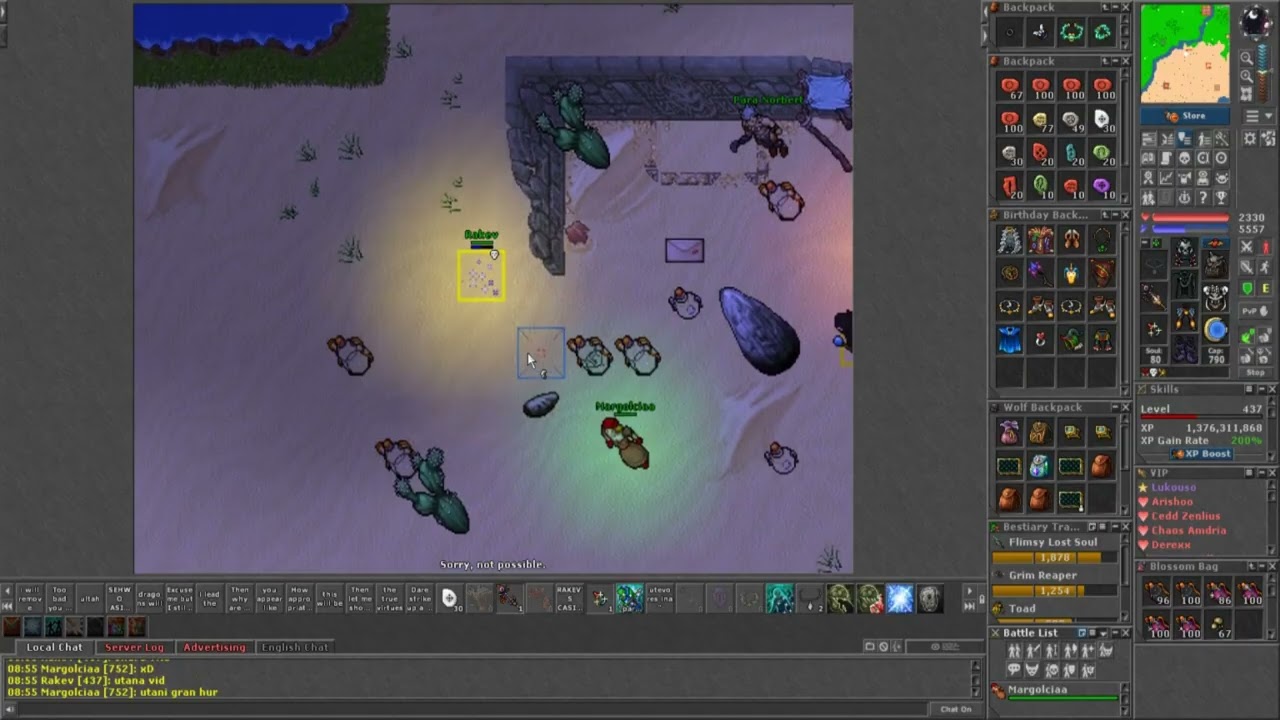This screenshot has width=1280, height=720.
Task: Click the blue mana bar
Action: [x=1191, y=229]
